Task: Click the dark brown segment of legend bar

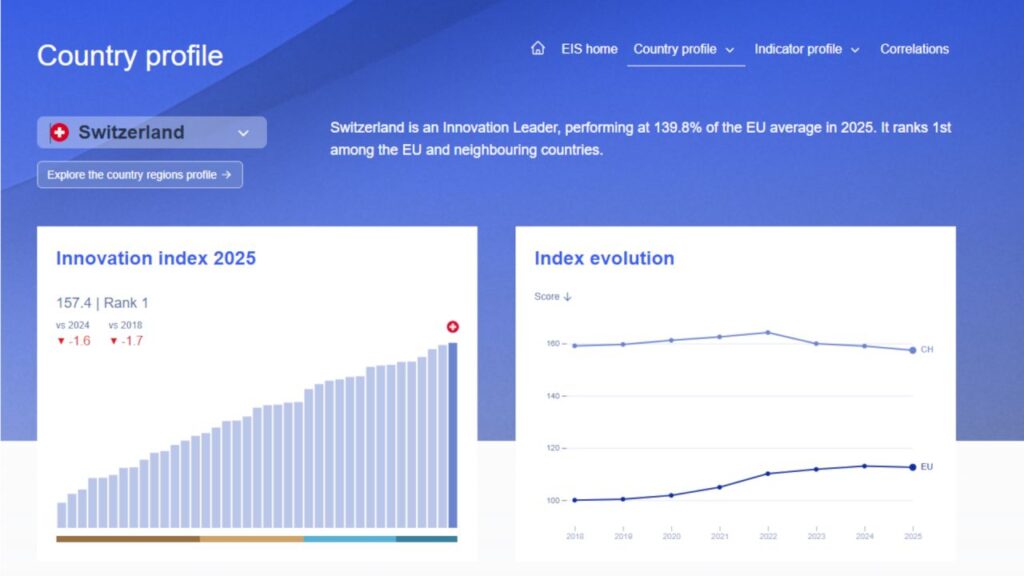Action: click(x=127, y=539)
